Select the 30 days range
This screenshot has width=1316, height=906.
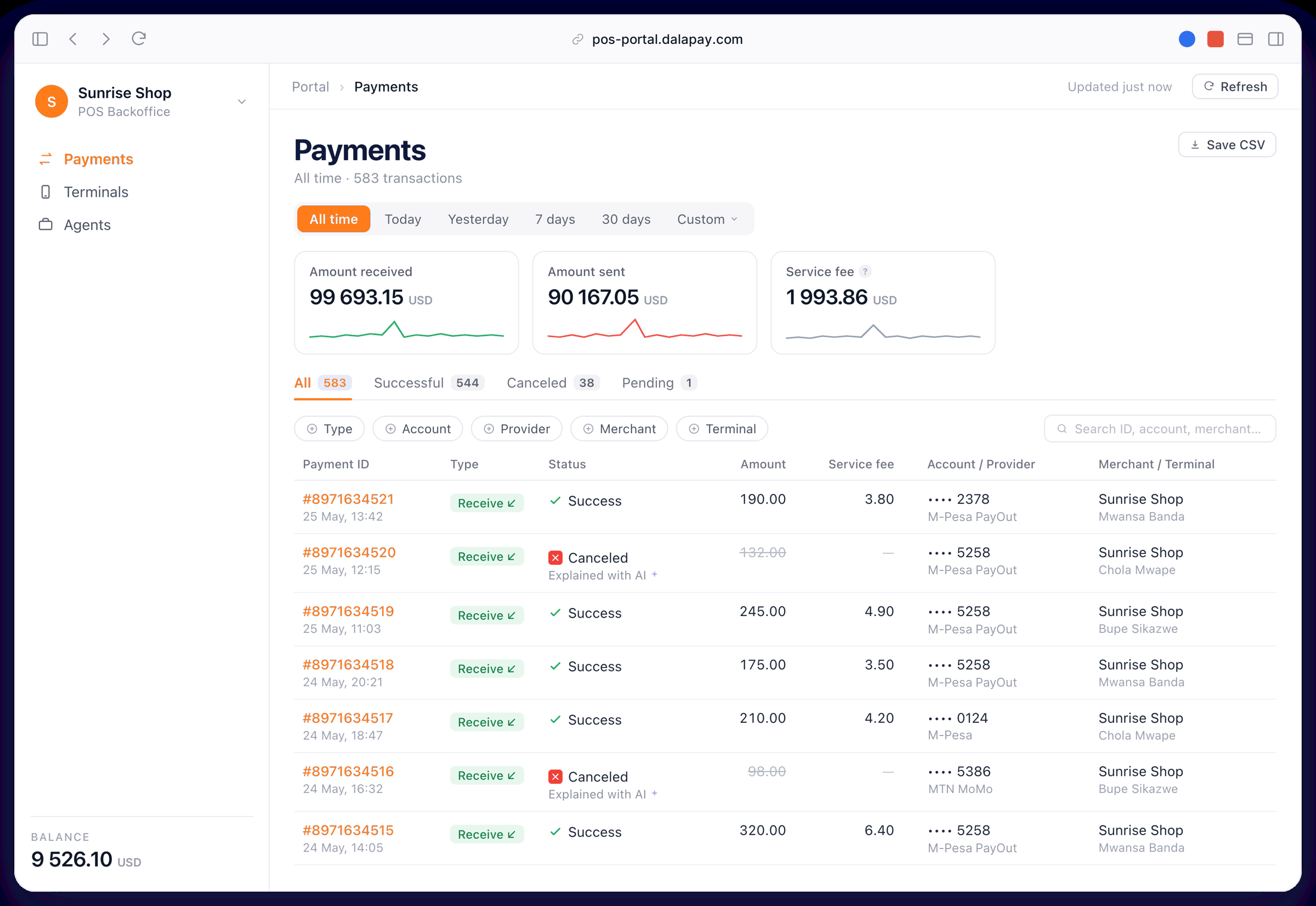pos(626,219)
